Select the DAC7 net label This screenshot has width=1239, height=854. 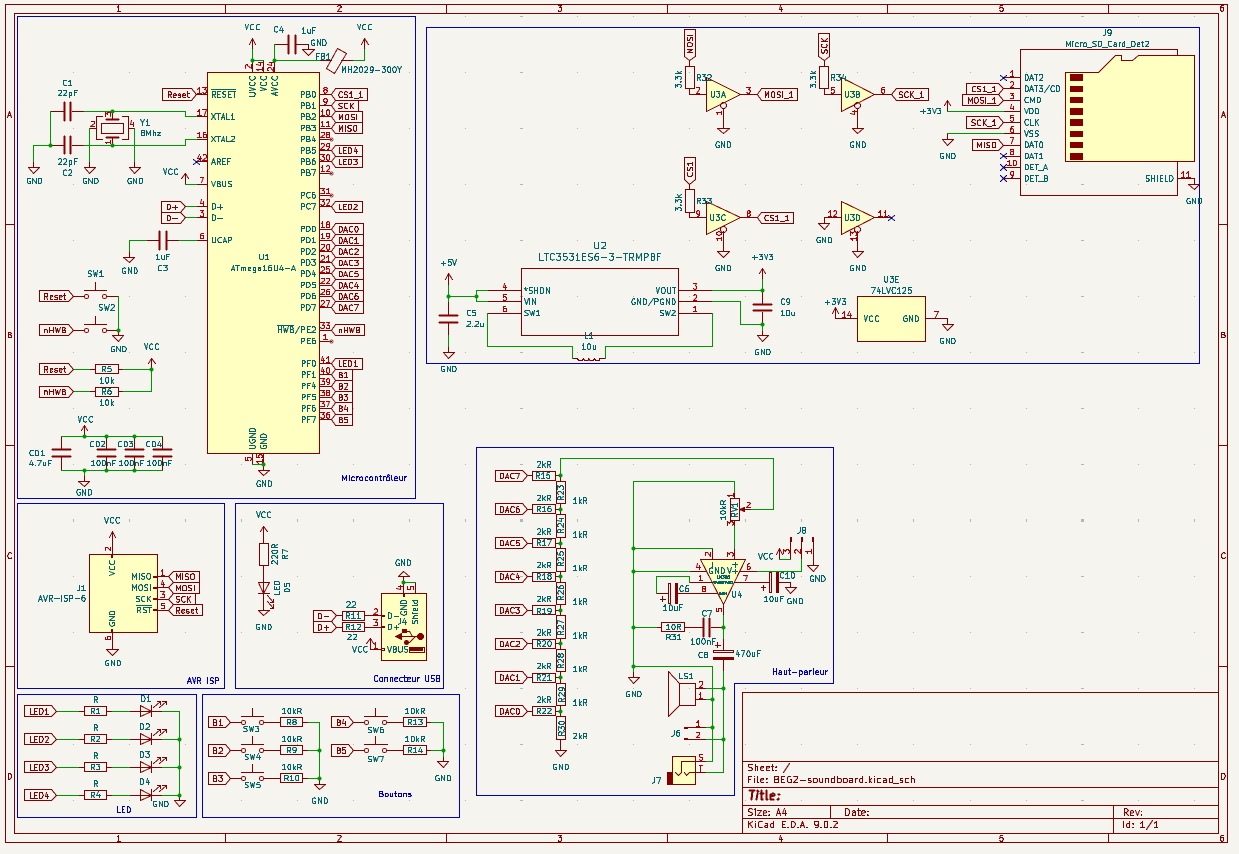point(509,476)
